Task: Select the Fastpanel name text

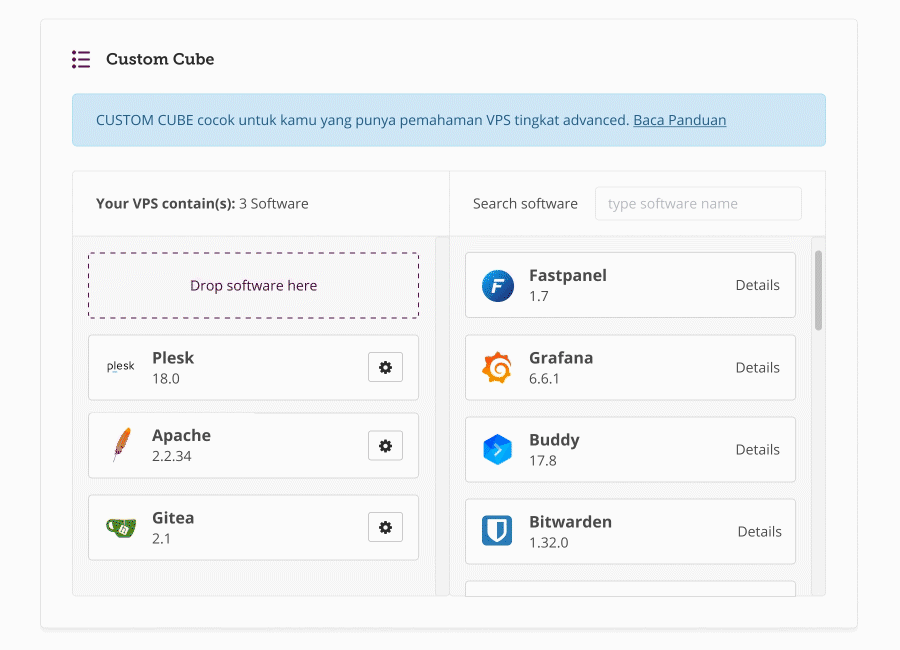Action: click(x=568, y=276)
